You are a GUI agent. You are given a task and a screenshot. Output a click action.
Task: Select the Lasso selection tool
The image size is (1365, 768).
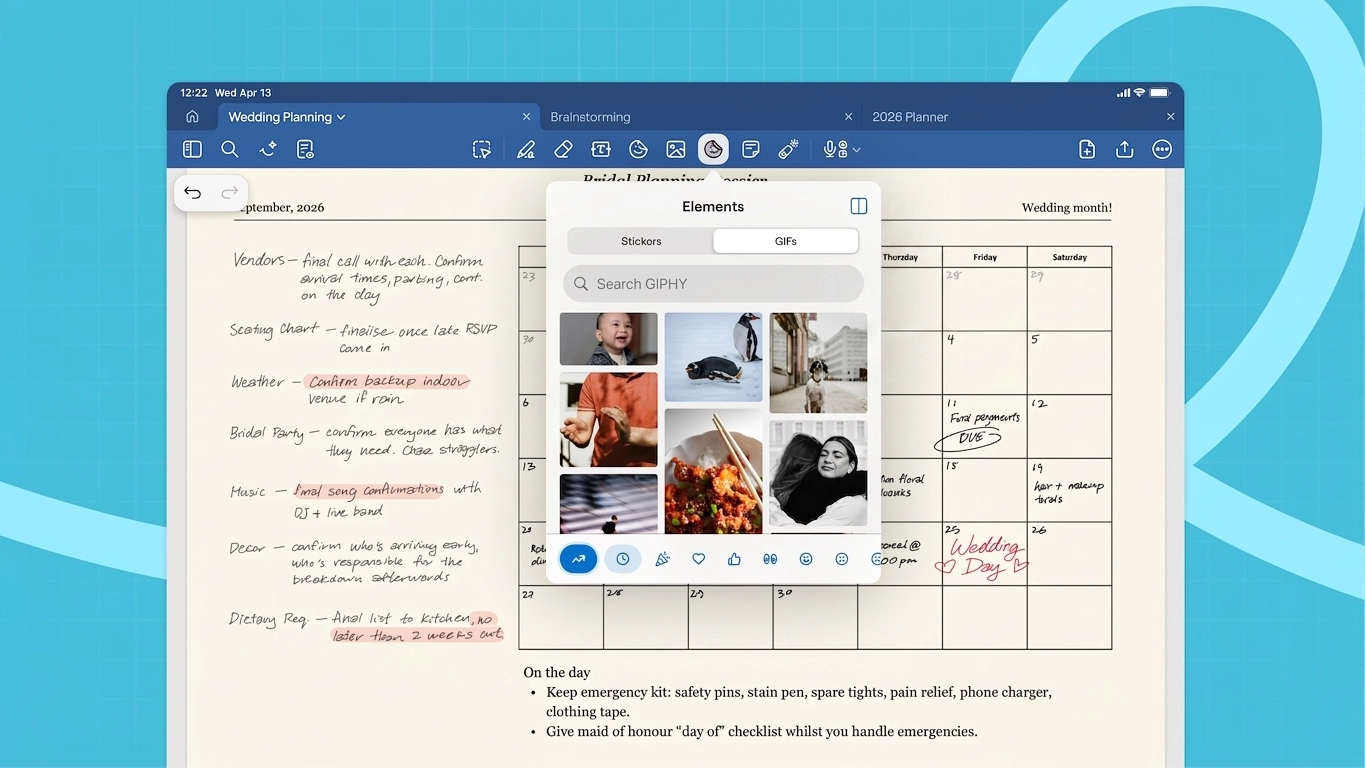pos(482,149)
